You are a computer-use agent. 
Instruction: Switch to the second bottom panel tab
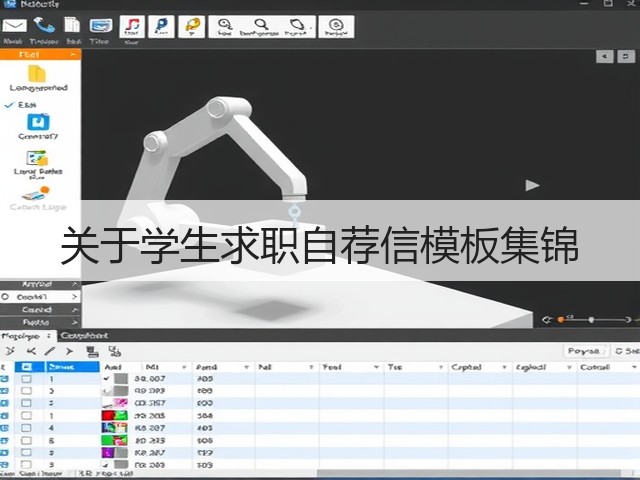coord(84,336)
